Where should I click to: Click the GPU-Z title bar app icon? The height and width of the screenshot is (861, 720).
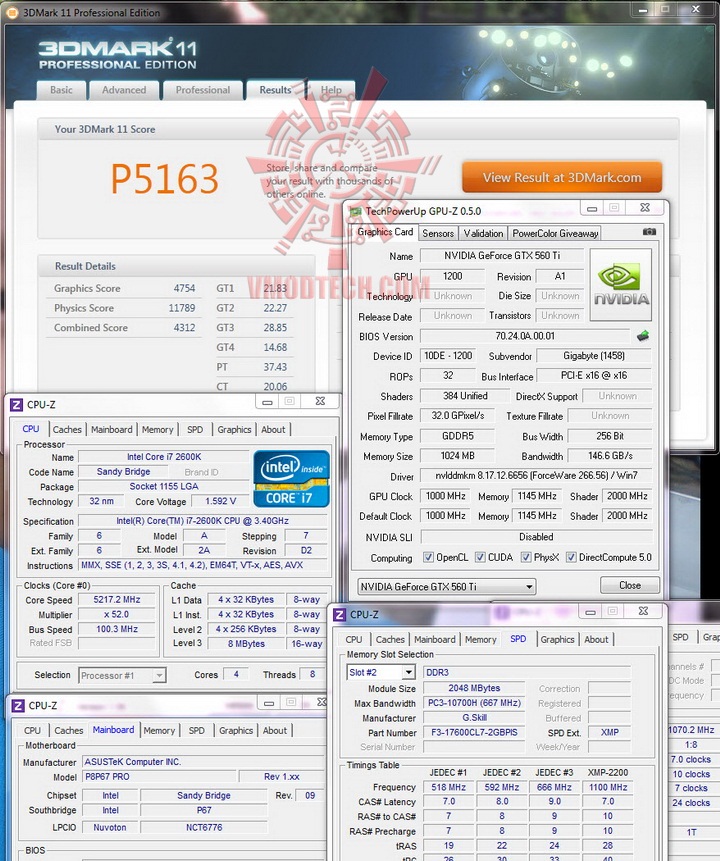click(x=356, y=211)
